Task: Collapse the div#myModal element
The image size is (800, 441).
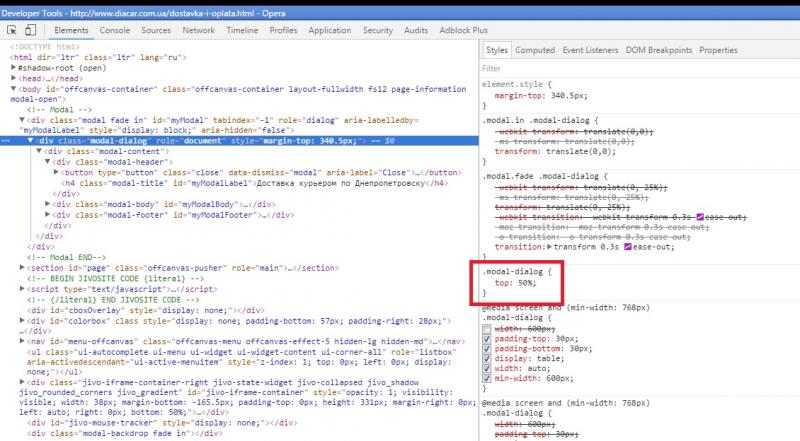Action: [22, 120]
